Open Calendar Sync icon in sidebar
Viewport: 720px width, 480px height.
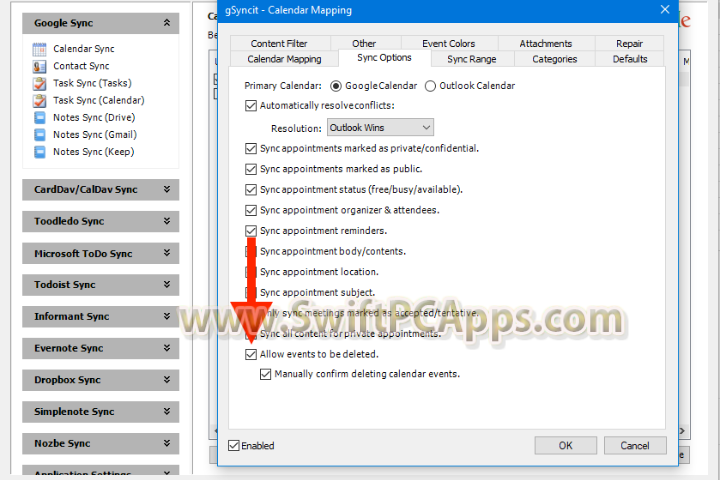coord(39,49)
